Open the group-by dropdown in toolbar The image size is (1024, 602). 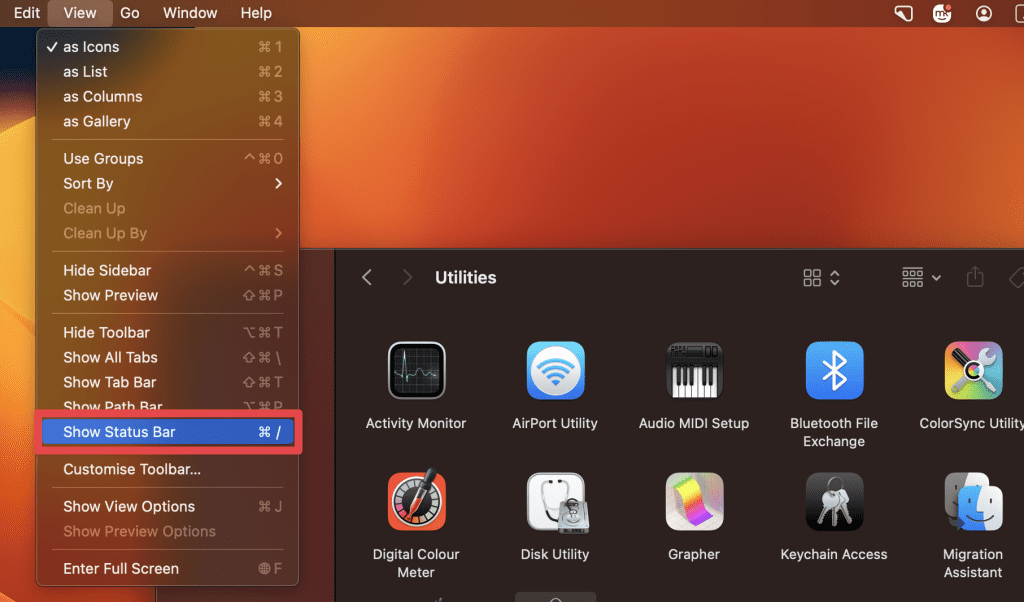[x=921, y=278]
